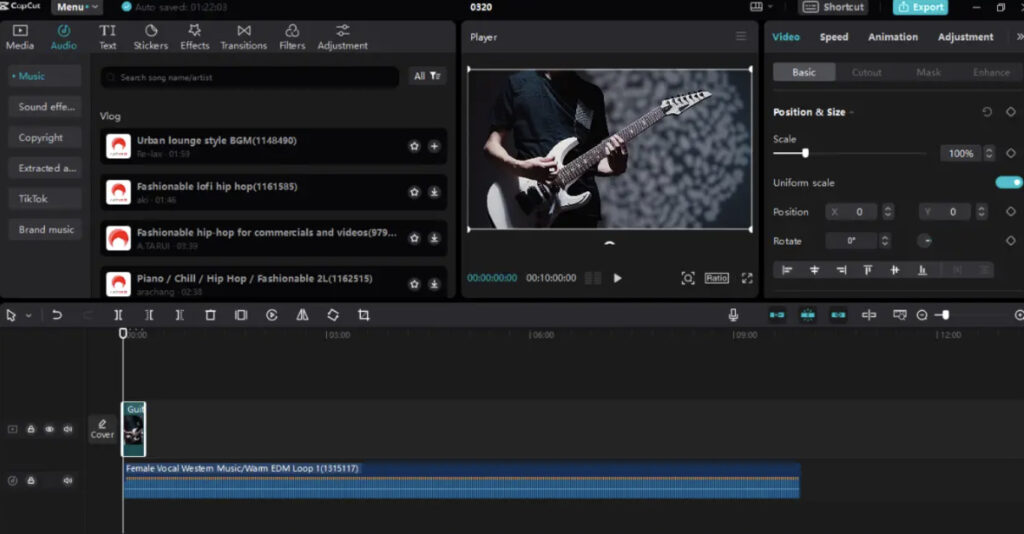Expand the selection tool dropdown arrow

[29, 316]
